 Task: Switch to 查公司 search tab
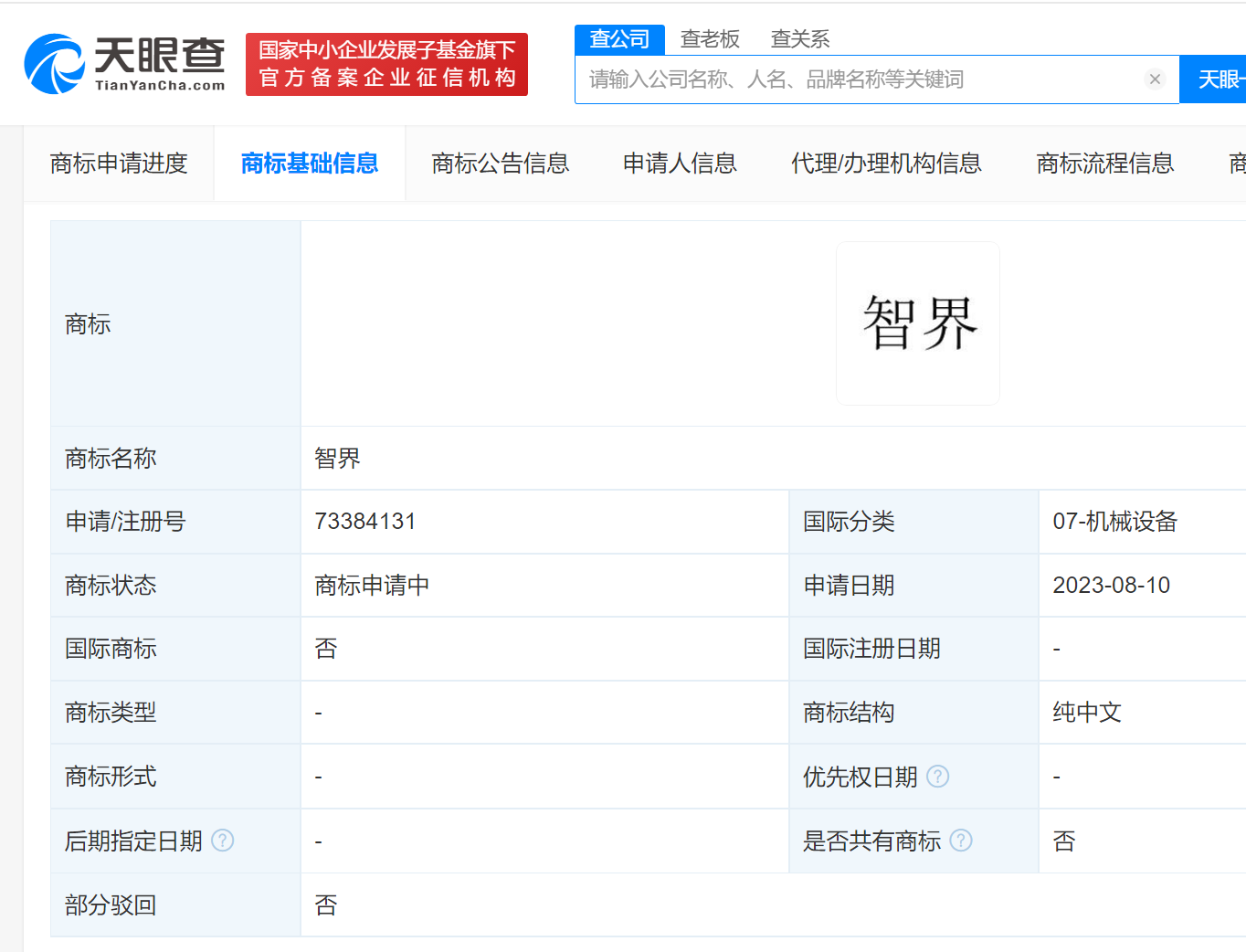click(x=619, y=39)
